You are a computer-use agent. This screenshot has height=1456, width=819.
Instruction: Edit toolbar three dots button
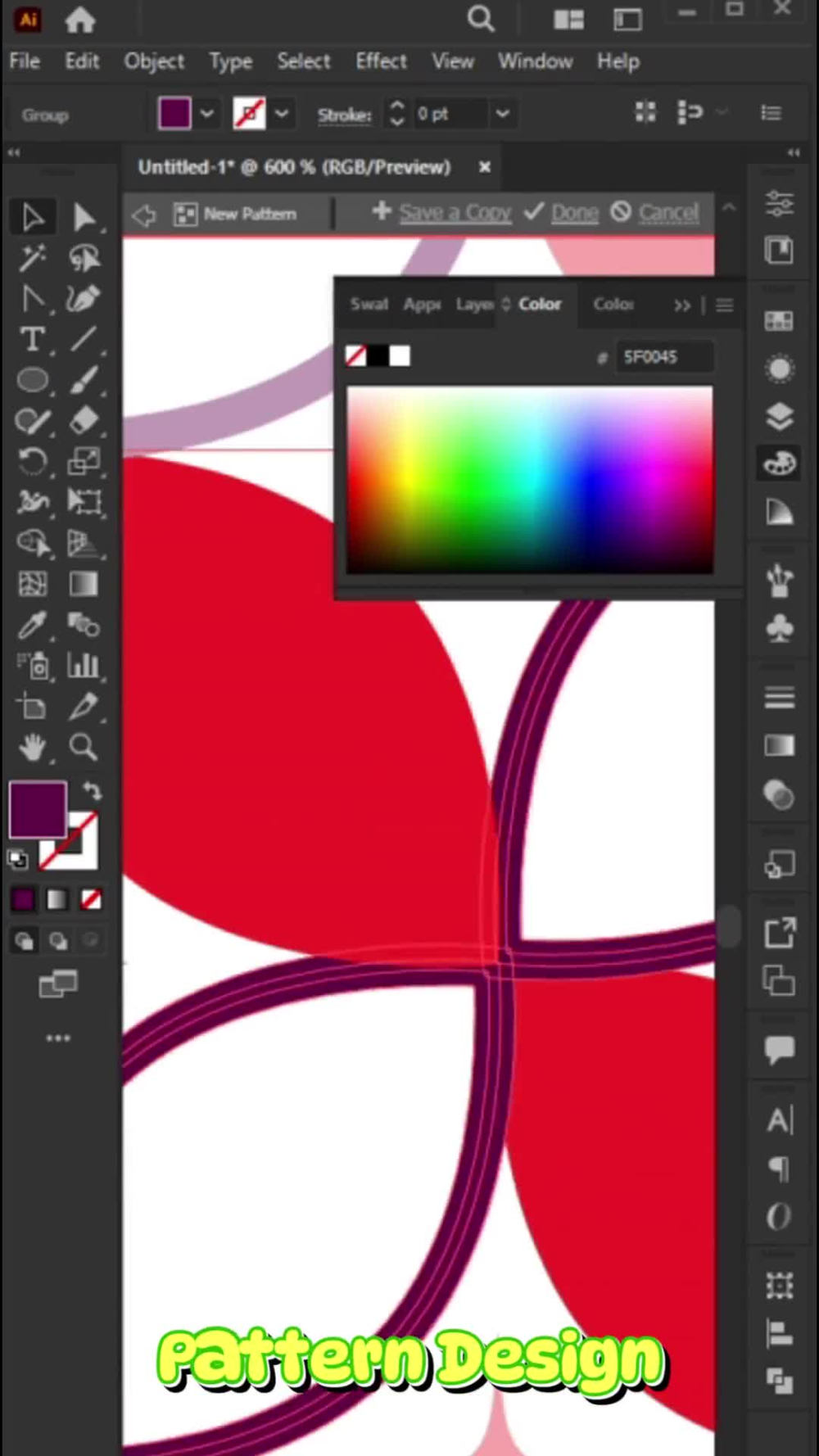(57, 1038)
